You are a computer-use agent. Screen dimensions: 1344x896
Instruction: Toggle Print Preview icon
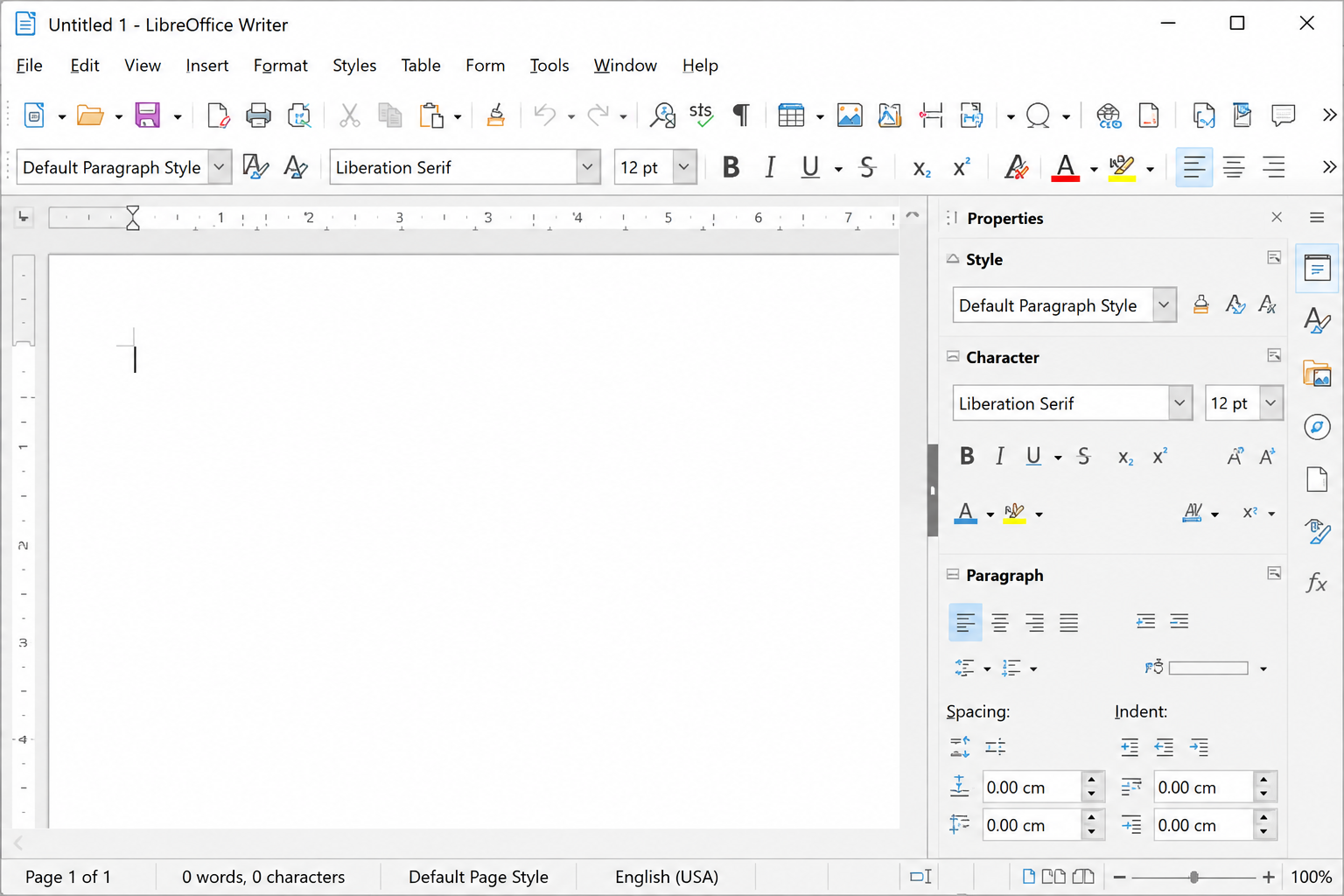click(299, 115)
